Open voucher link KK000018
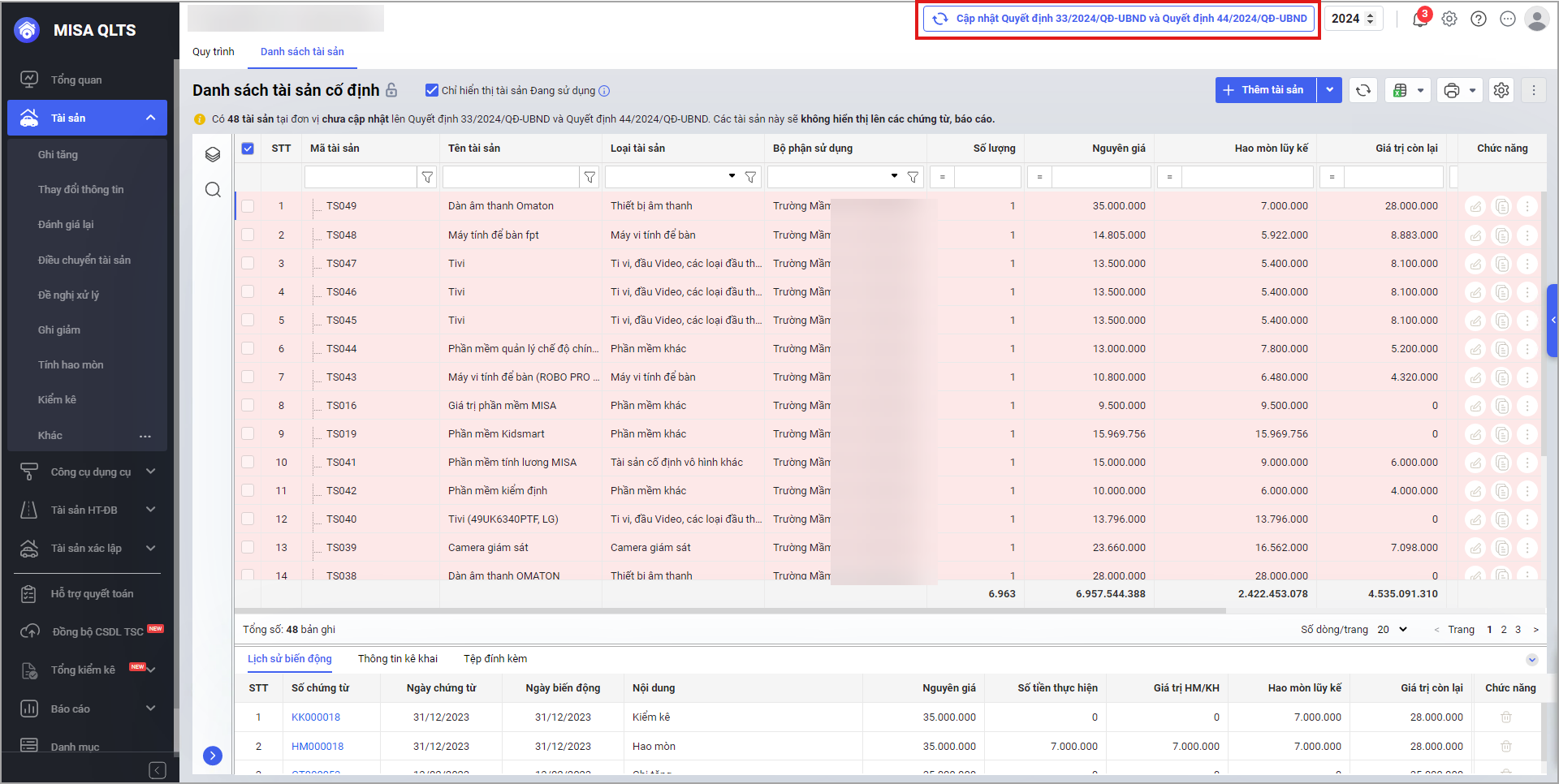The image size is (1559, 784). click(x=316, y=717)
